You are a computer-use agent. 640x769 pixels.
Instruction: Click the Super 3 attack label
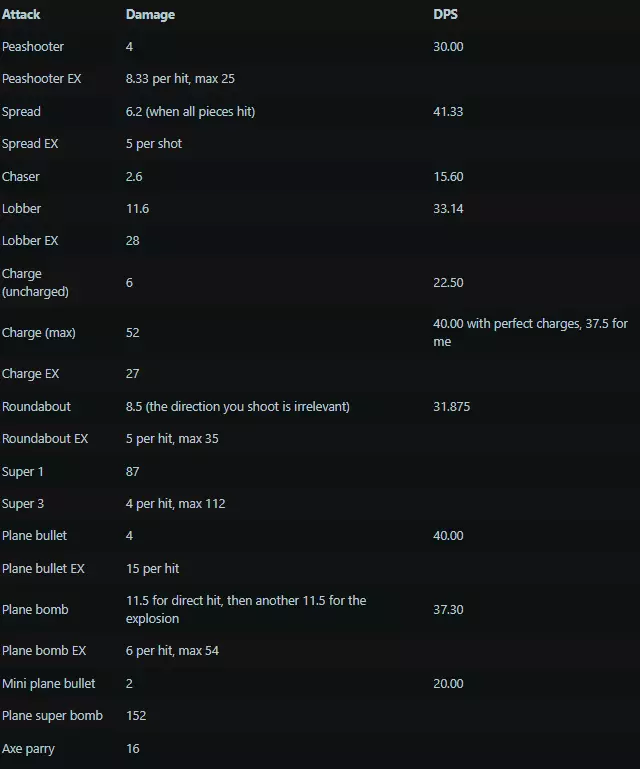tap(23, 504)
